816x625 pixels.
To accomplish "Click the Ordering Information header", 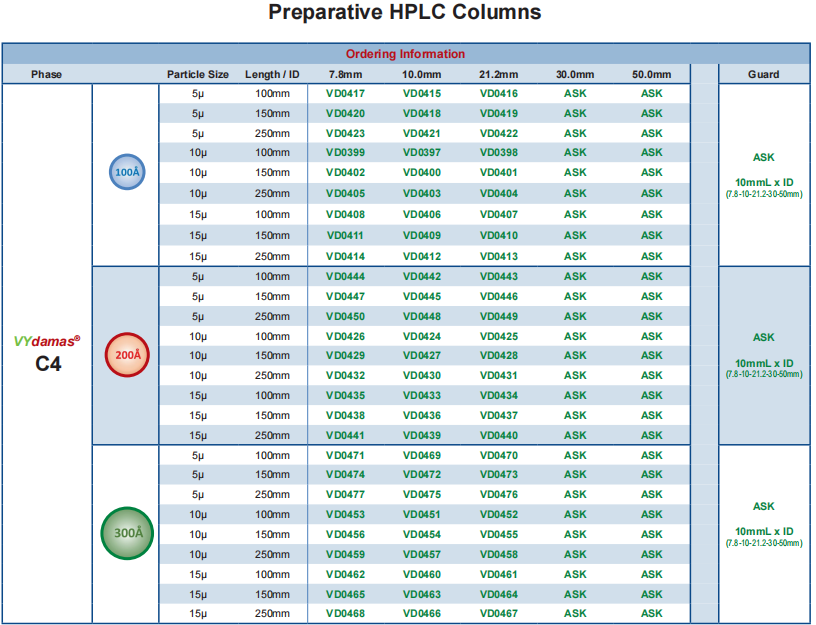I will point(405,54).
